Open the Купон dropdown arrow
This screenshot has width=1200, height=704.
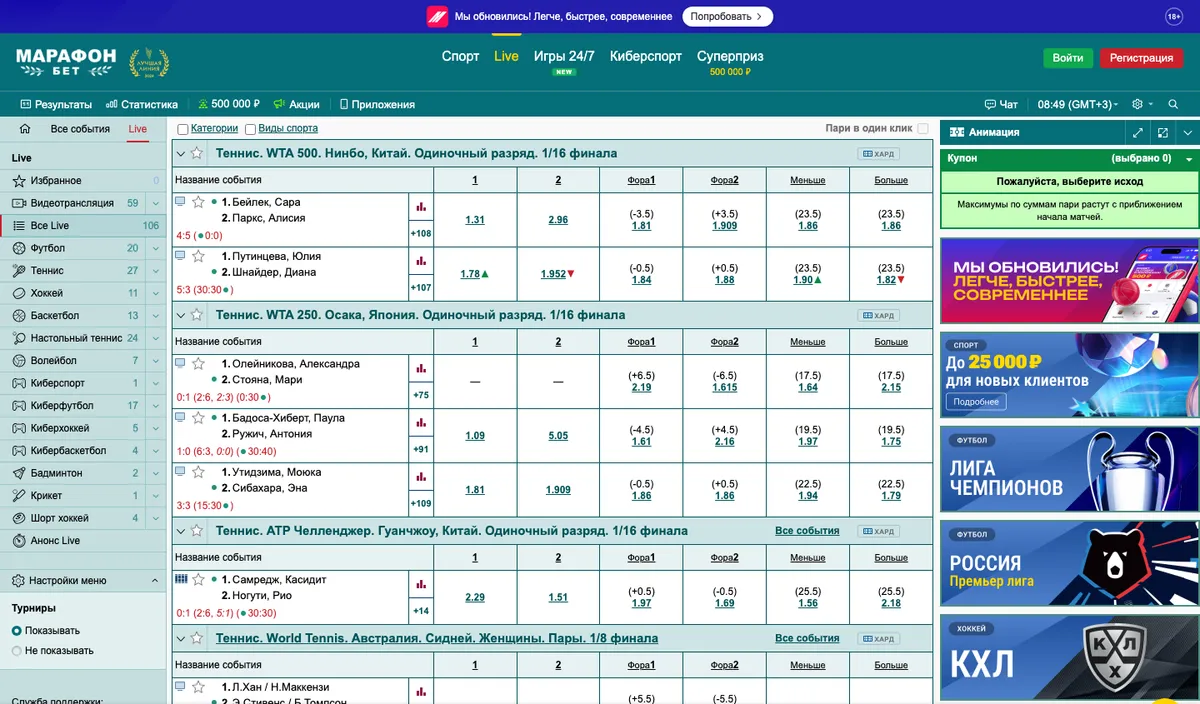click(1189, 159)
